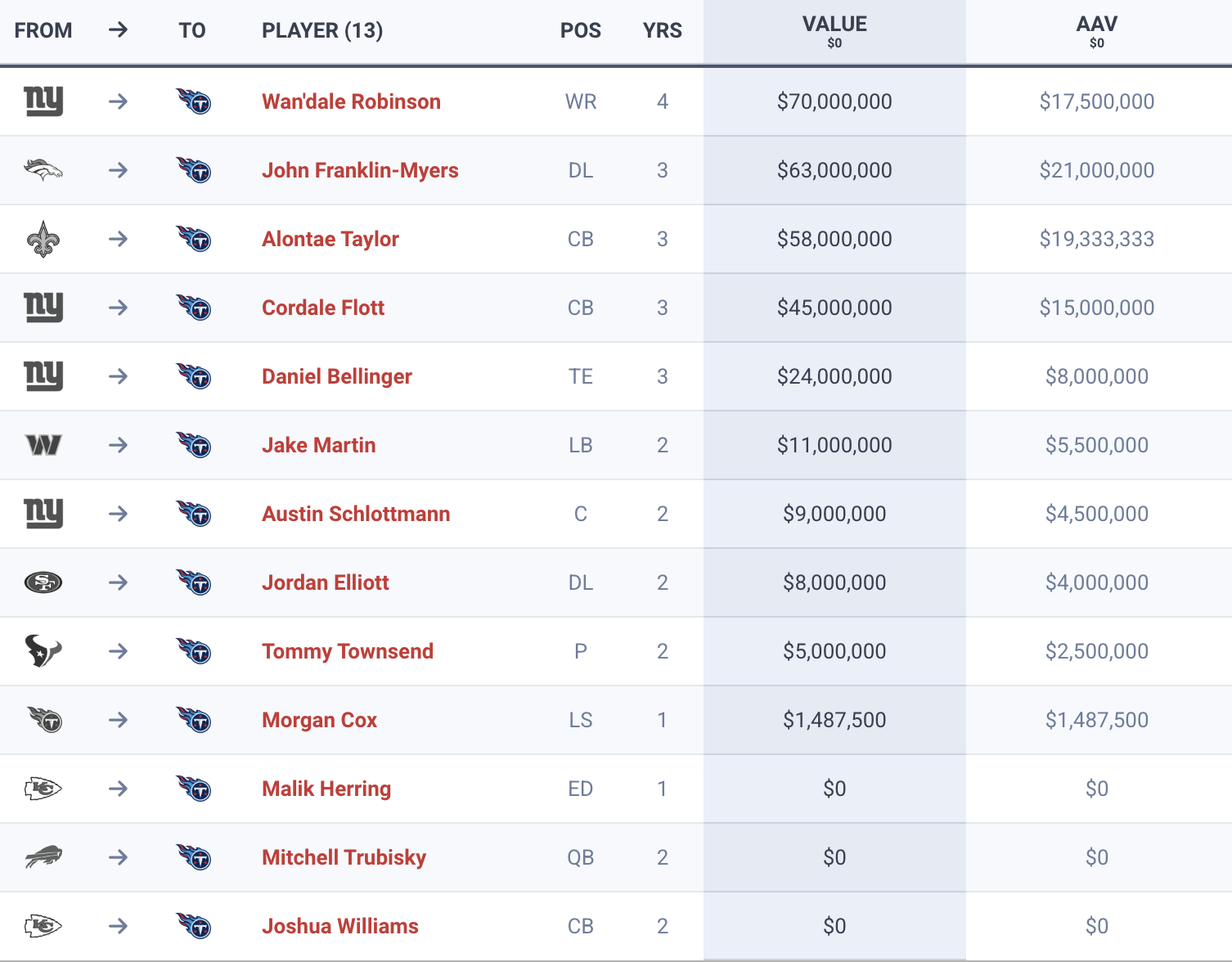Open Wan'dale Robinson's player page
The image size is (1232, 962).
point(351,101)
